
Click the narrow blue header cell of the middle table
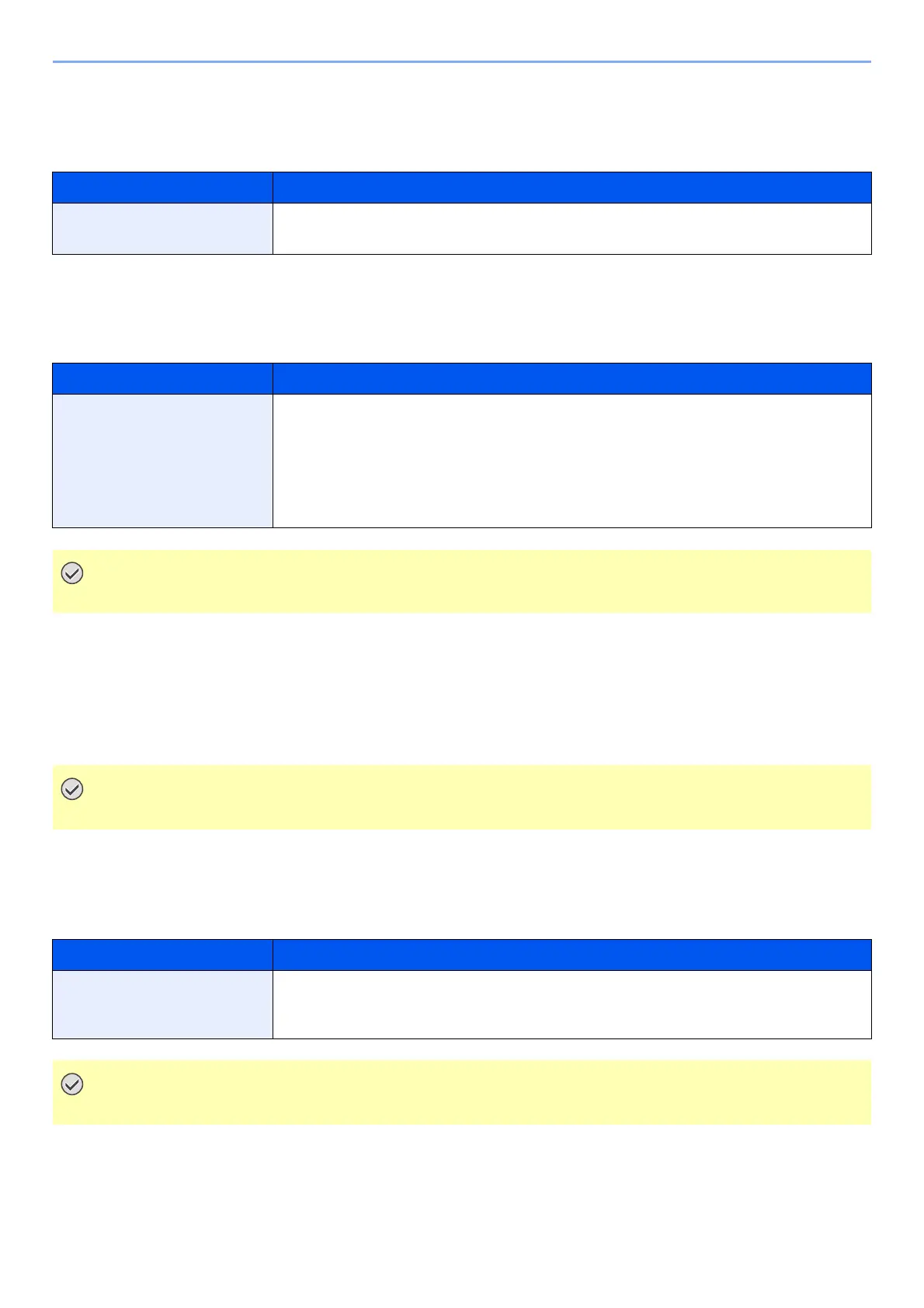(162, 378)
